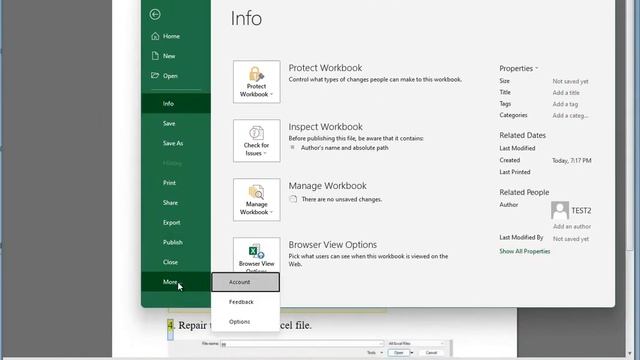This screenshot has width=640, height=360.
Task: Click Add a title field
Action: (566, 93)
